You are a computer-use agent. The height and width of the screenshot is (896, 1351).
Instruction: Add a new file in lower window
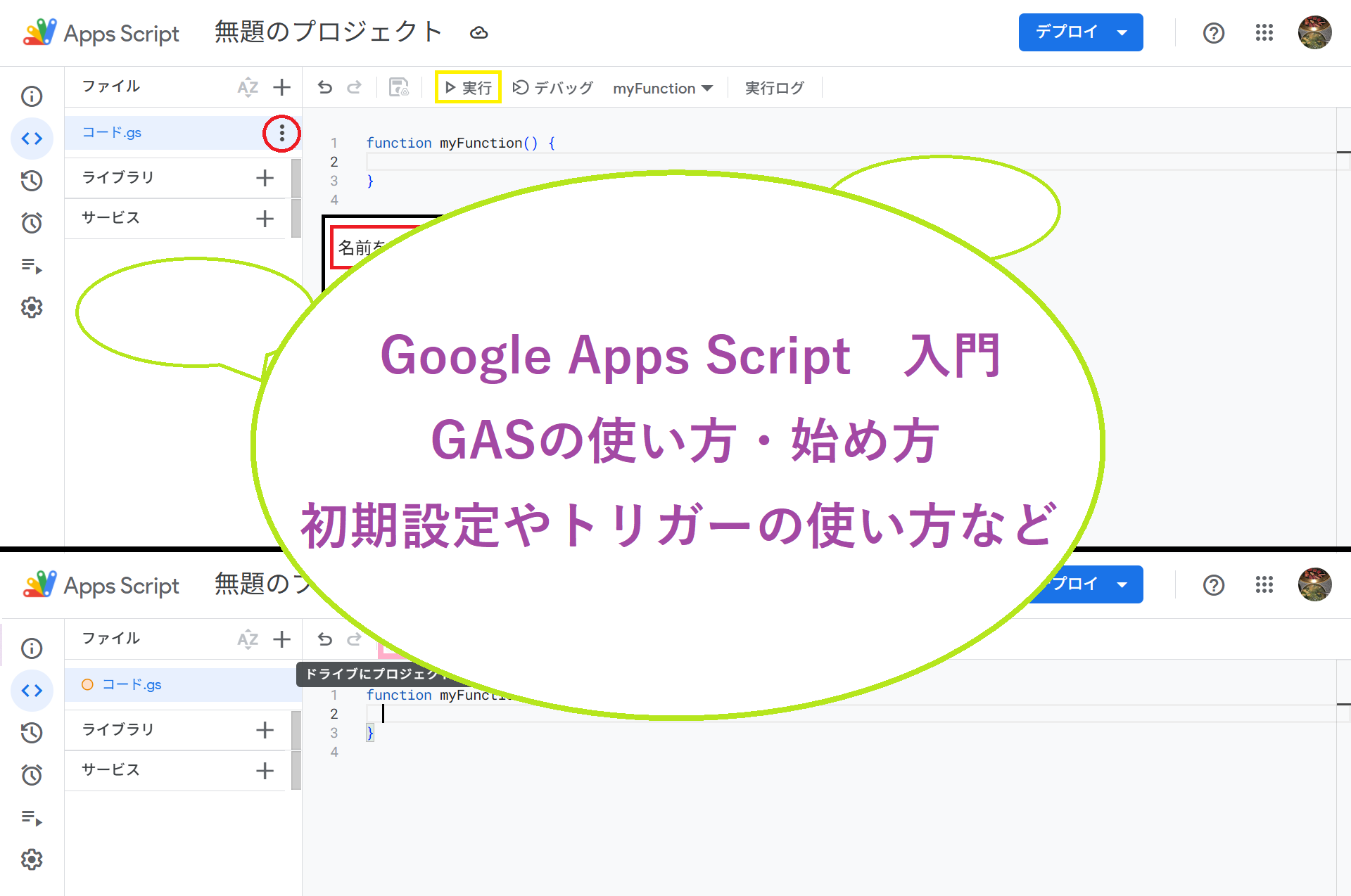click(281, 639)
